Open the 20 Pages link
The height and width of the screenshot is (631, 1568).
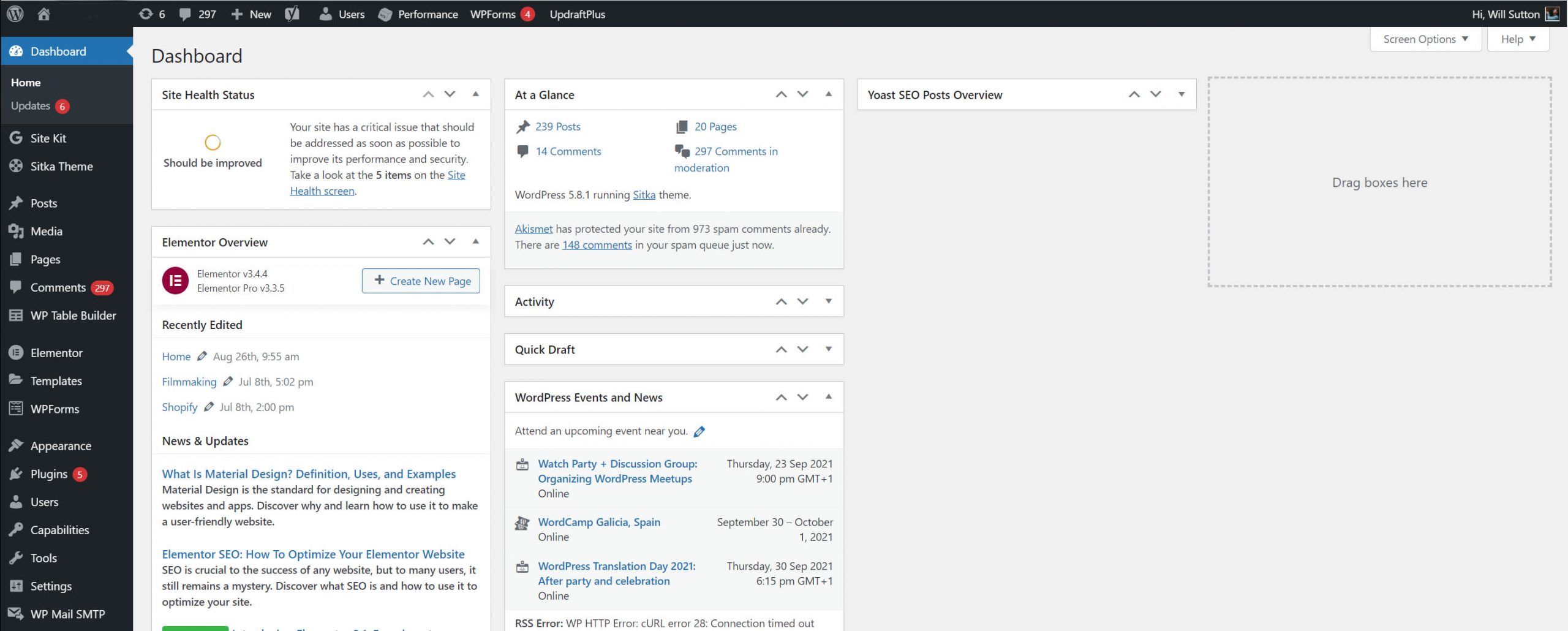715,126
